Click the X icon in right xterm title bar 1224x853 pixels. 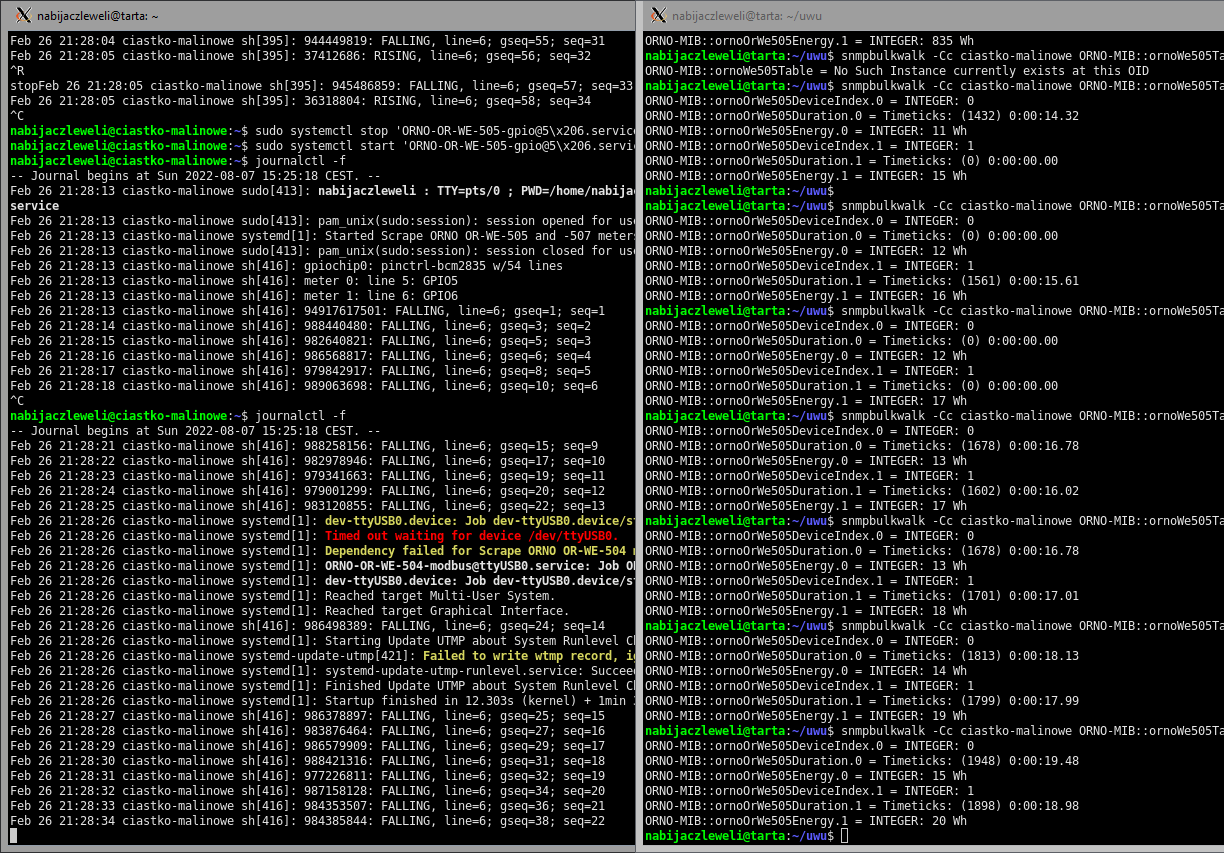(658, 15)
